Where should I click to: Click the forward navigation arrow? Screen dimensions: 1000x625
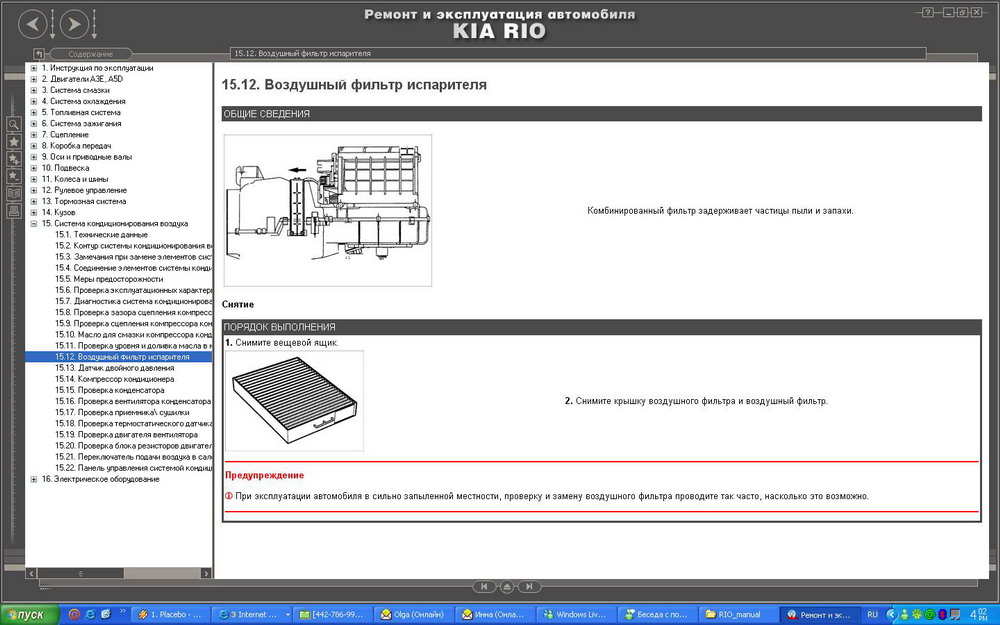(x=73, y=23)
